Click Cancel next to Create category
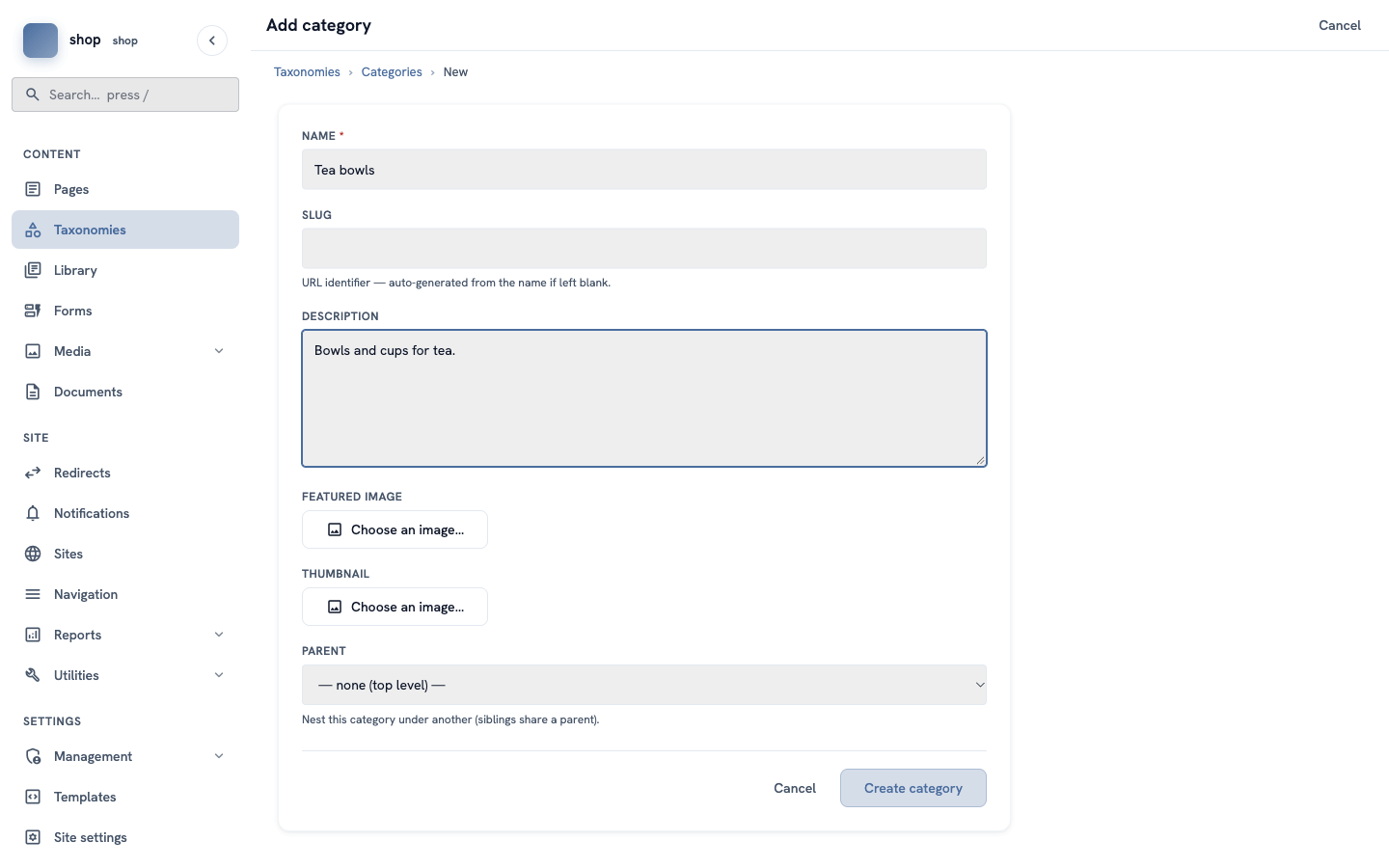 tap(795, 788)
